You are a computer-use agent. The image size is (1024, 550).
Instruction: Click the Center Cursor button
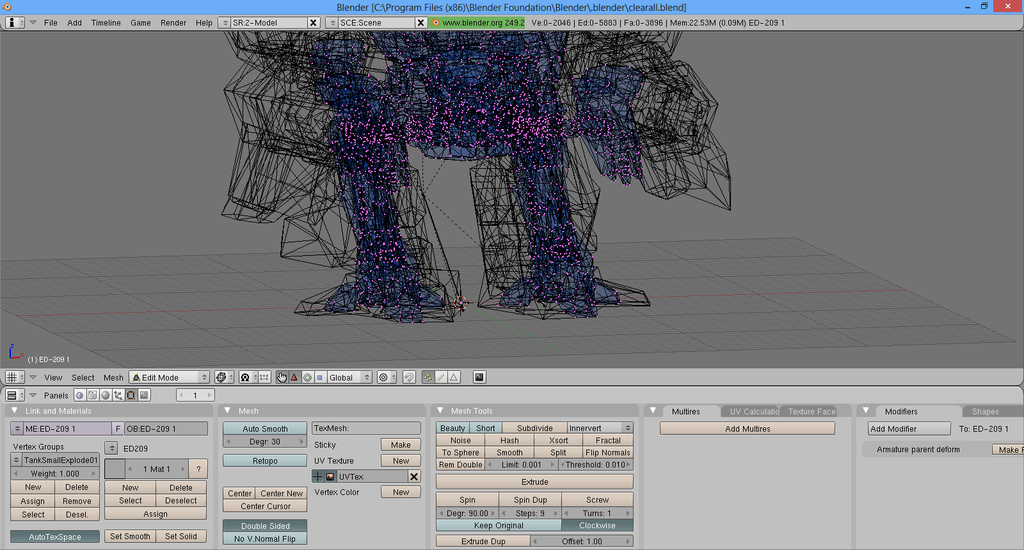click(x=264, y=506)
